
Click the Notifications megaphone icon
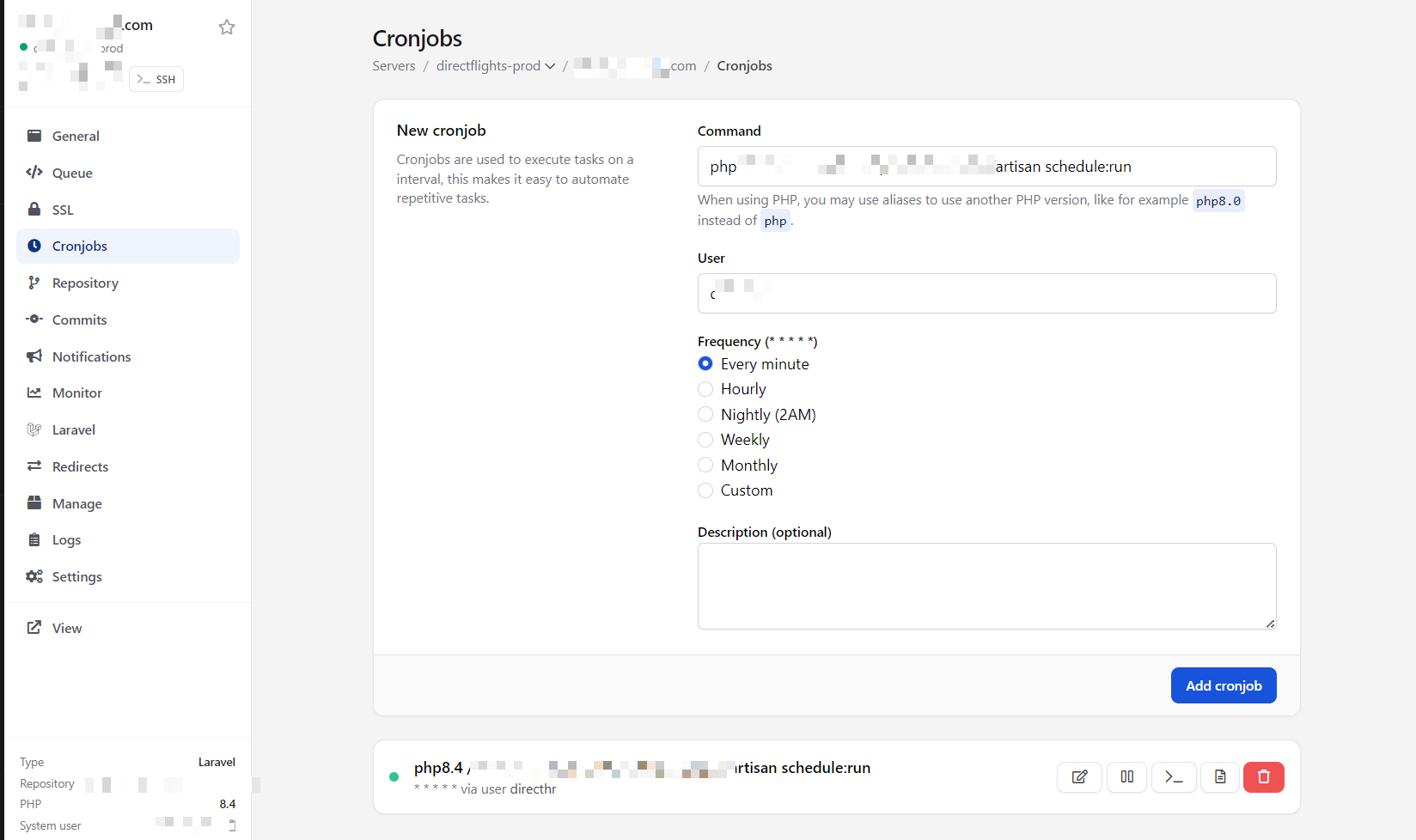coord(34,356)
